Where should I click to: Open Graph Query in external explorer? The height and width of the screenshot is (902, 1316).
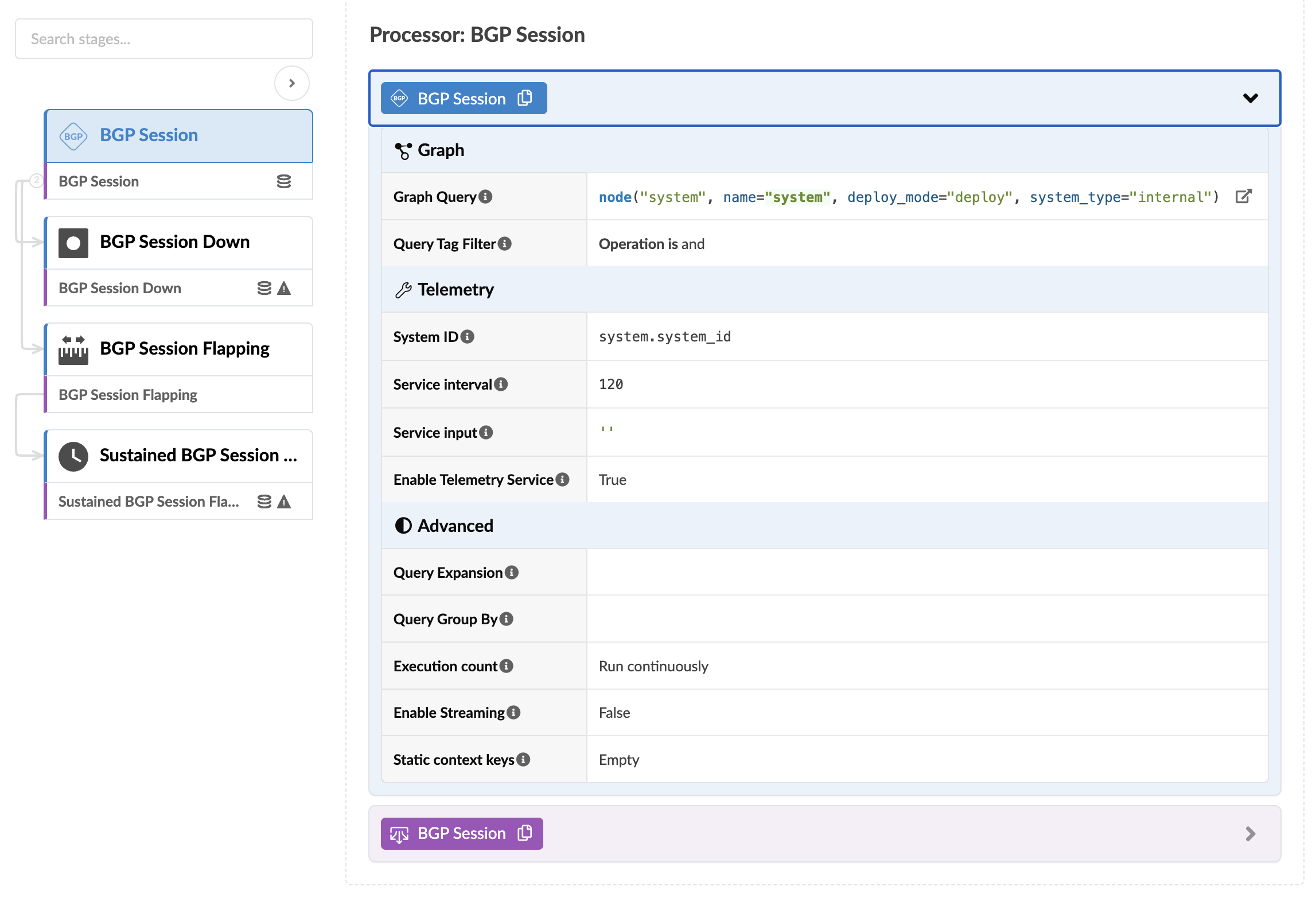[1243, 197]
